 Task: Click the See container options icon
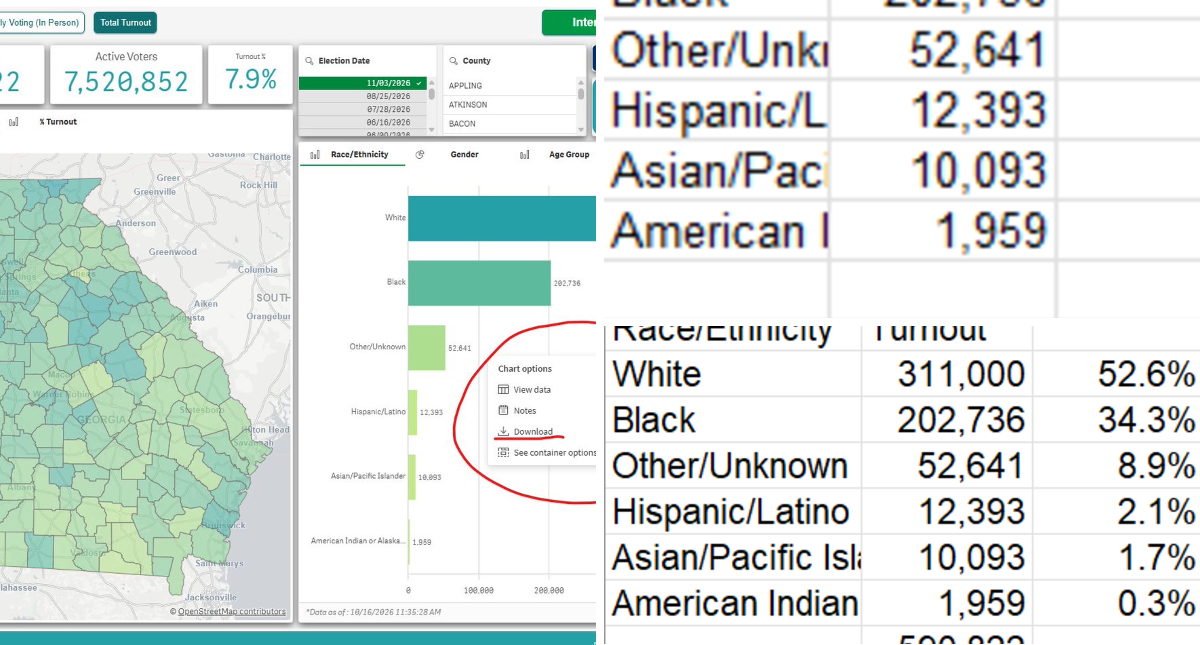point(504,453)
